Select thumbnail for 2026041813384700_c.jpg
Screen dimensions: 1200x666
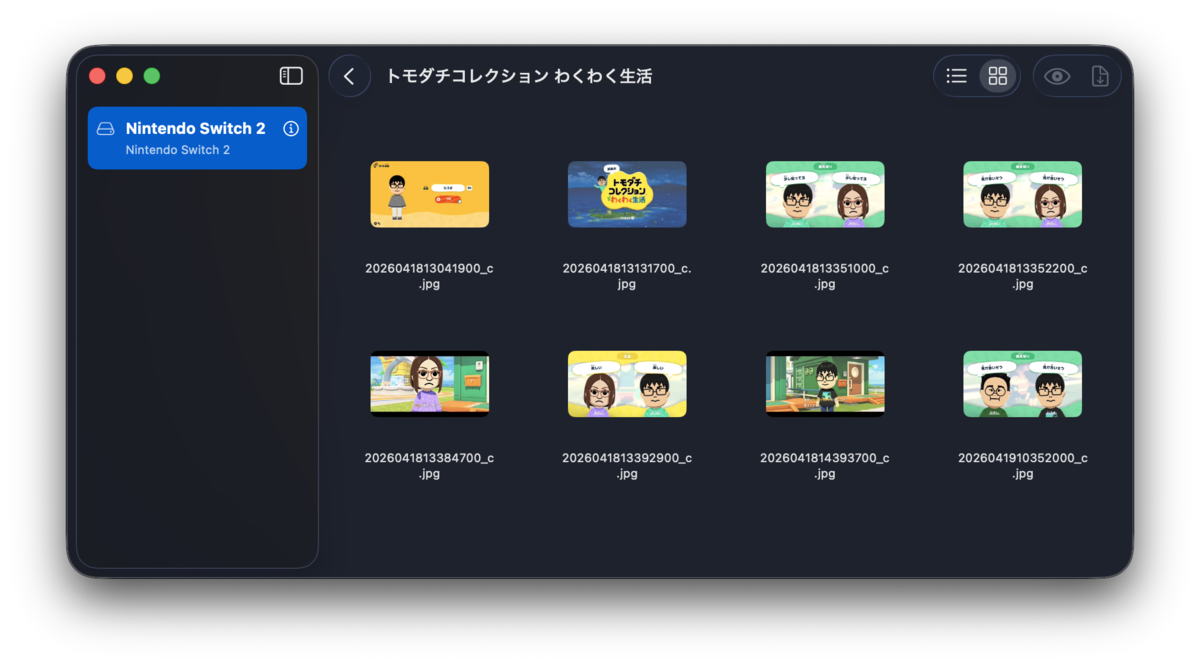pos(429,384)
